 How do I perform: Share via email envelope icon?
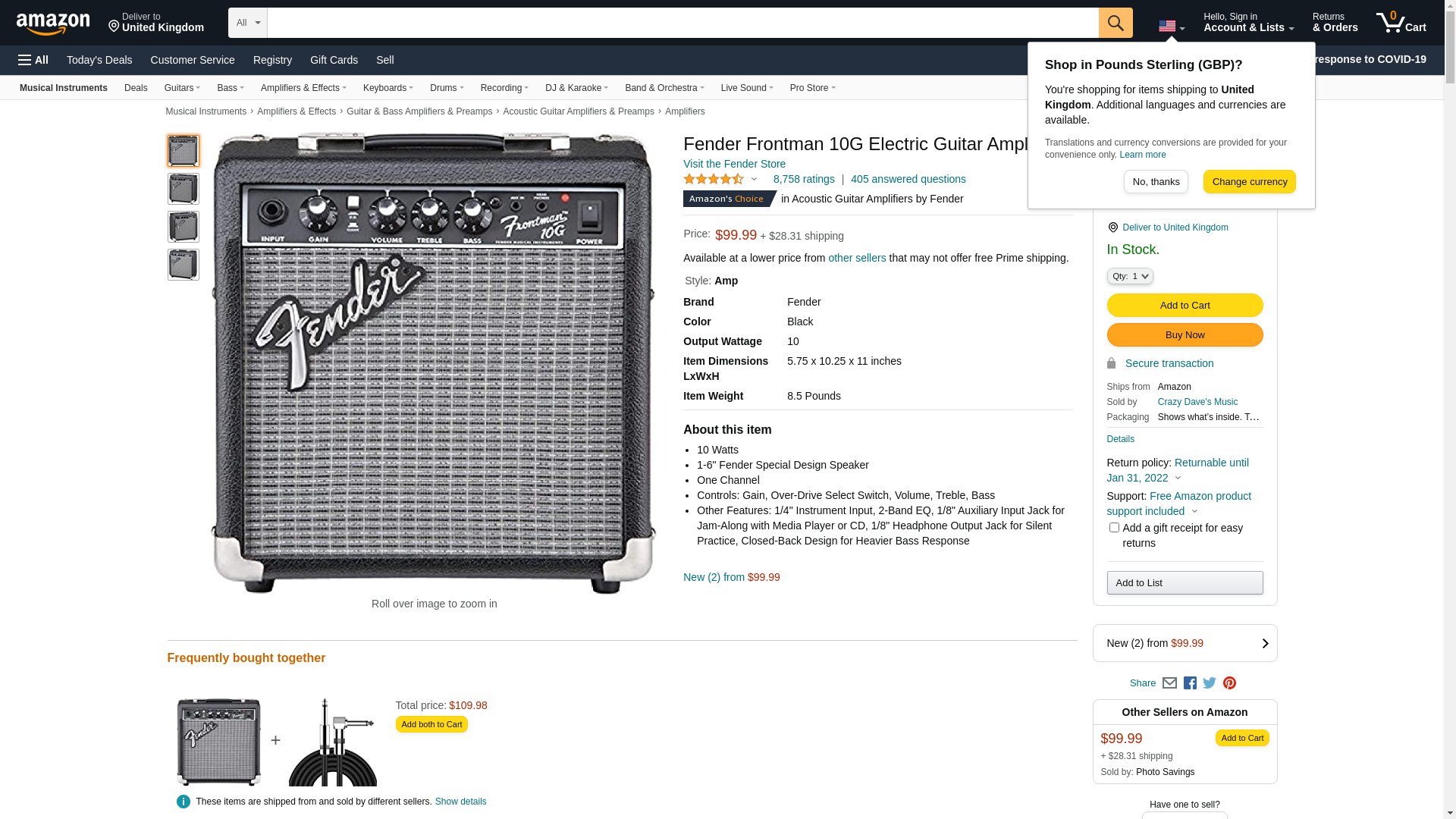(x=1169, y=683)
